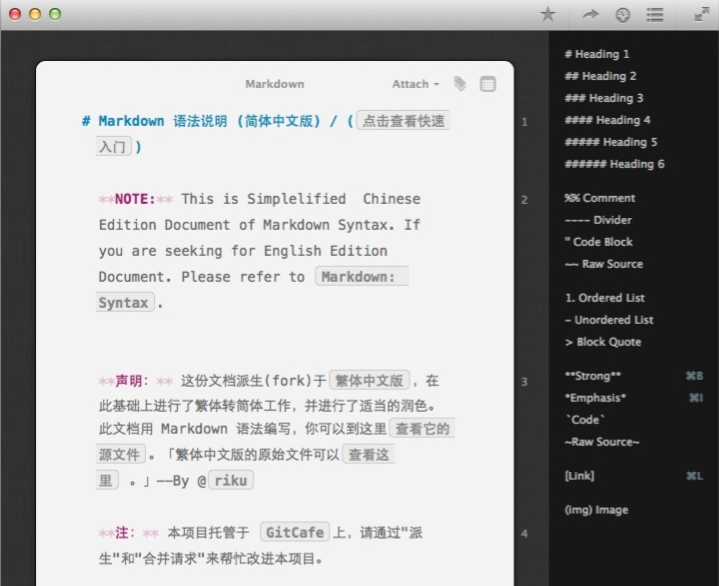Image resolution: width=719 pixels, height=586 pixels.
Task: Click the 'Syntax' link continuation
Action: [125, 303]
